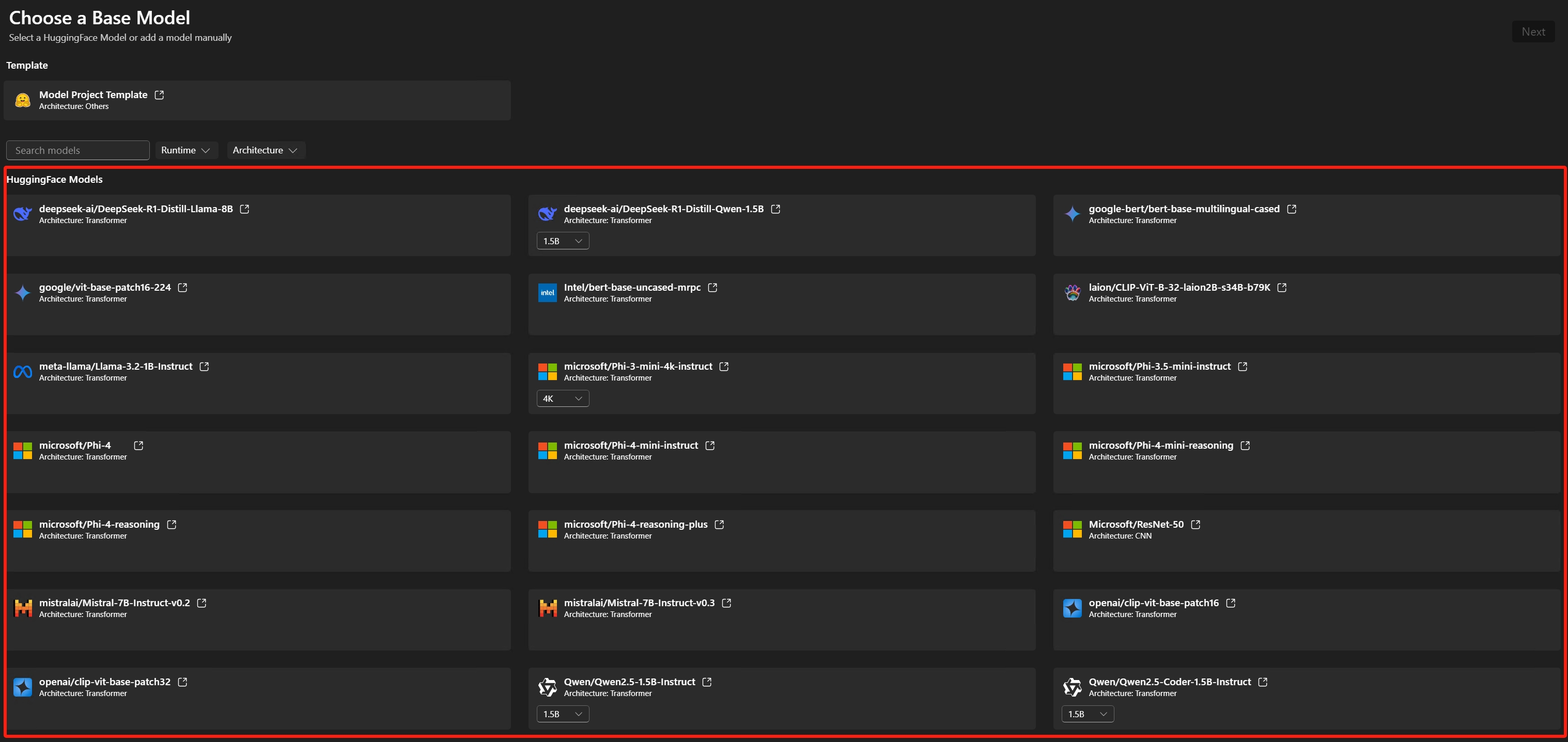Expand the 4K context dropdown under Phi-3-mini-4k-instruct

[562, 398]
